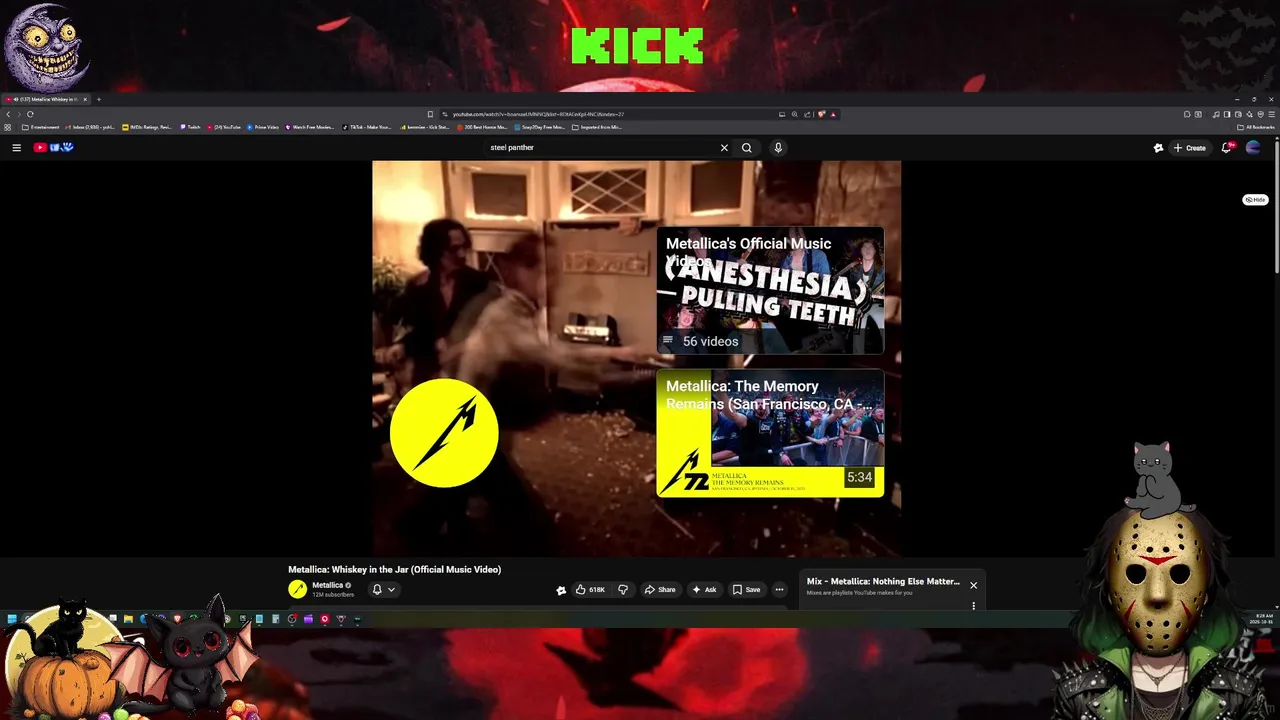This screenshot has height=720, width=1280.
Task: Open the Prime Video bookmark
Action: coord(263,127)
